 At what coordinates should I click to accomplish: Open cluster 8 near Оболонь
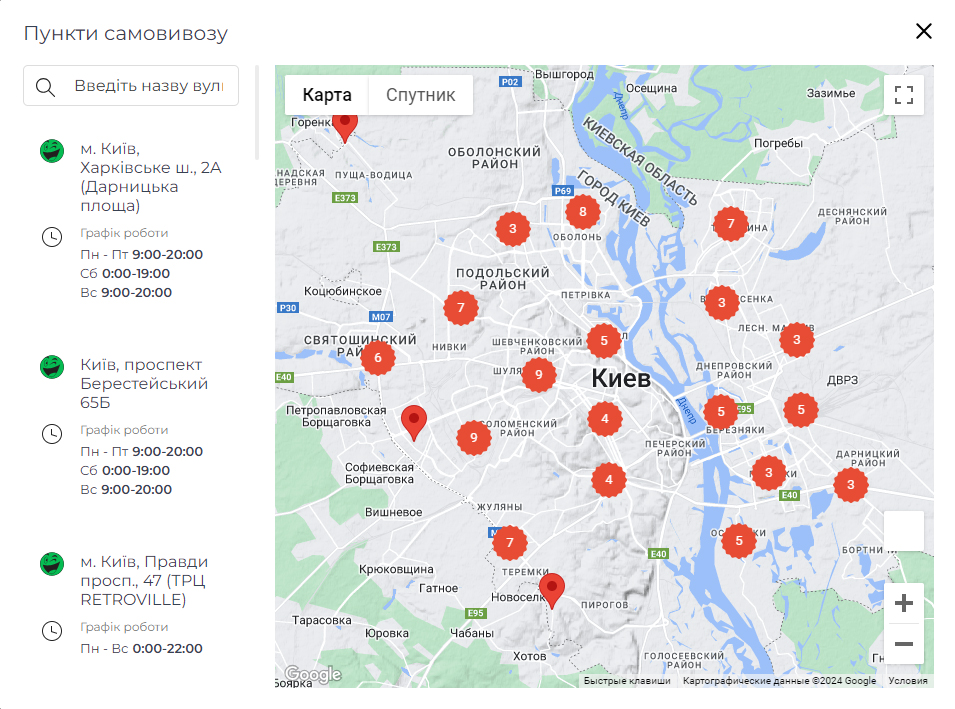[x=583, y=211]
